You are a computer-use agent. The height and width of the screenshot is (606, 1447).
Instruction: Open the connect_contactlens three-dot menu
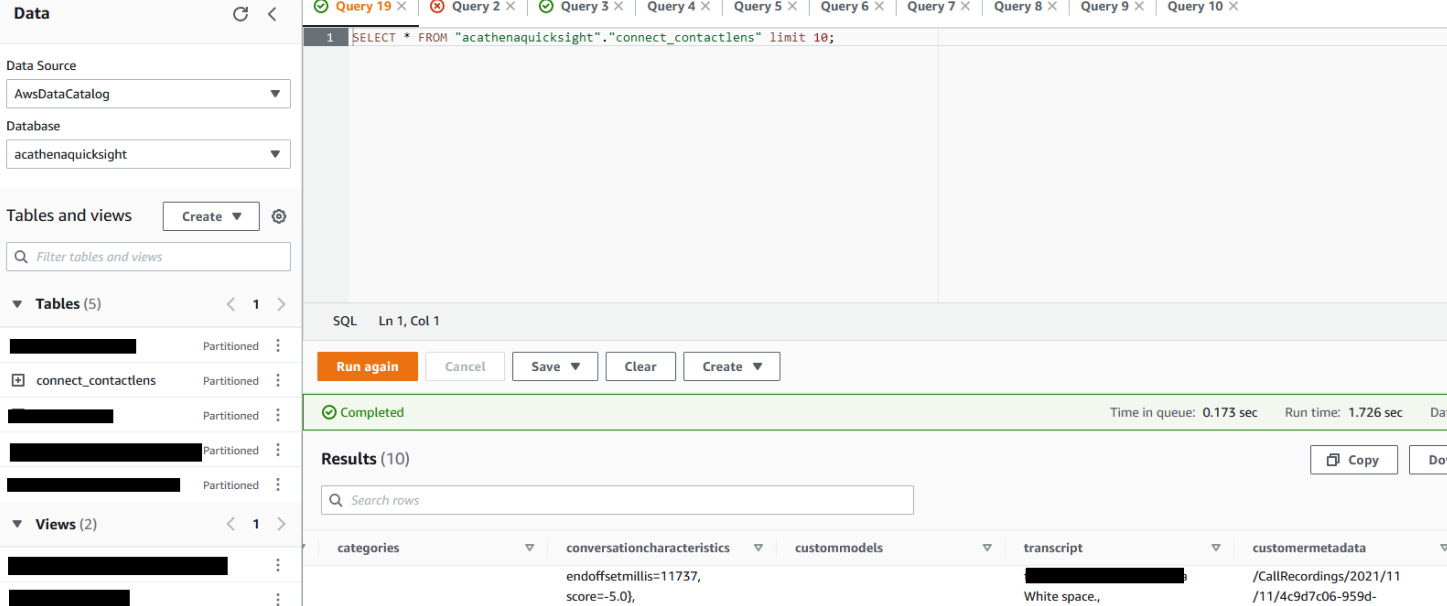(x=277, y=380)
